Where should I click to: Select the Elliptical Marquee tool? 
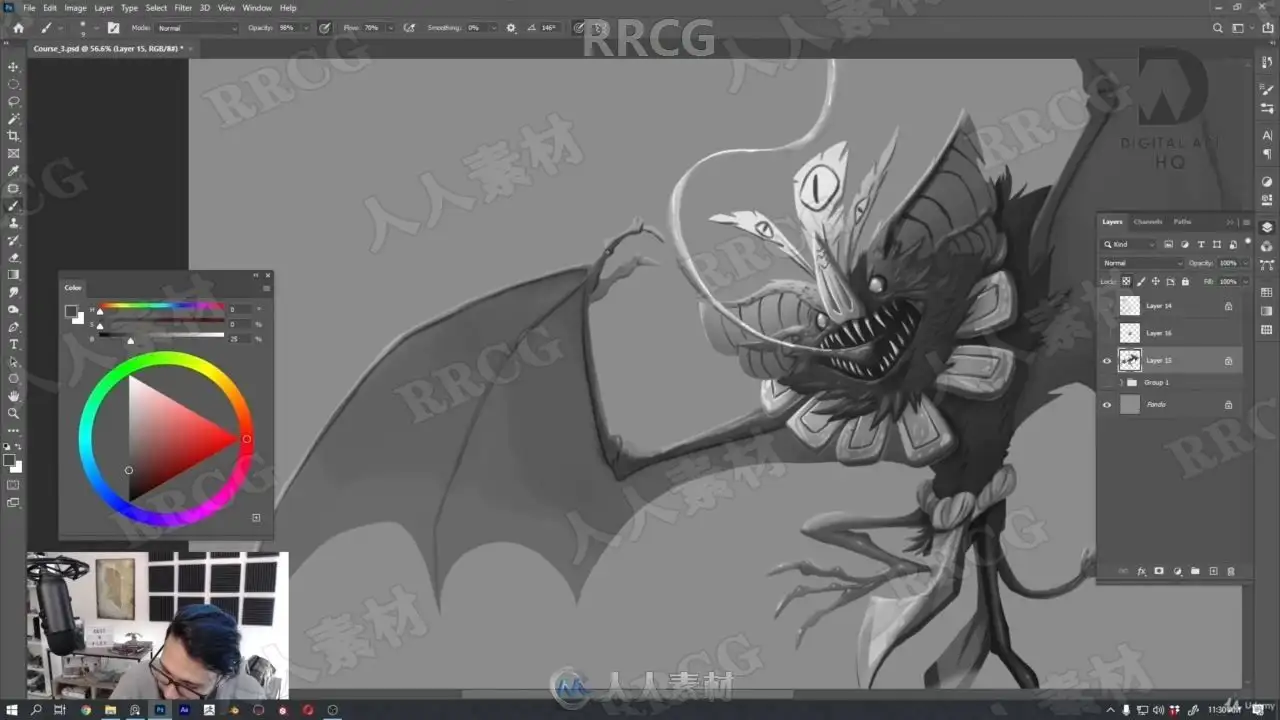coord(13,84)
